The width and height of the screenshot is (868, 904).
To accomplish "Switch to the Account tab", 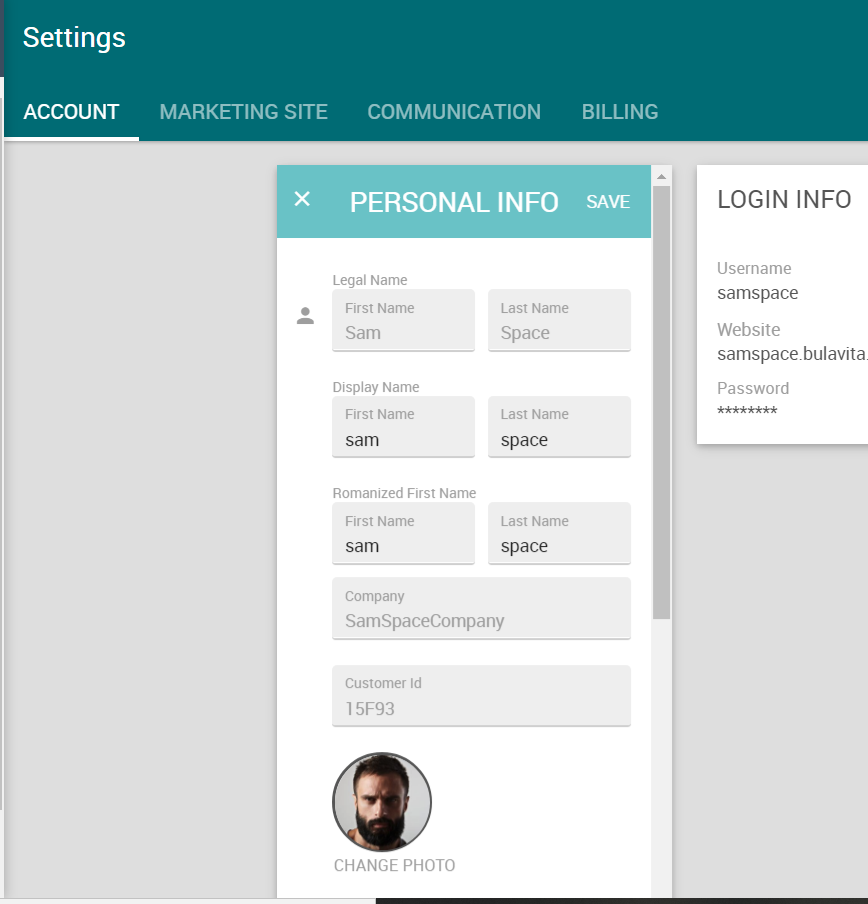I will pos(71,112).
